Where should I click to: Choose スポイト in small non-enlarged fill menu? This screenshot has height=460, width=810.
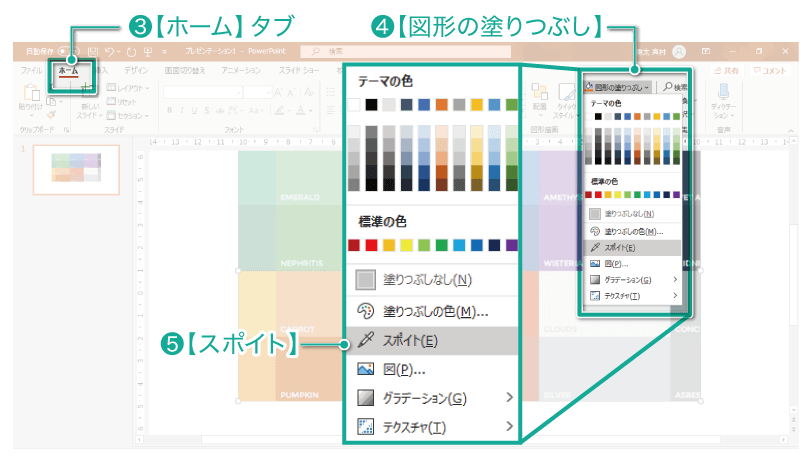click(632, 248)
